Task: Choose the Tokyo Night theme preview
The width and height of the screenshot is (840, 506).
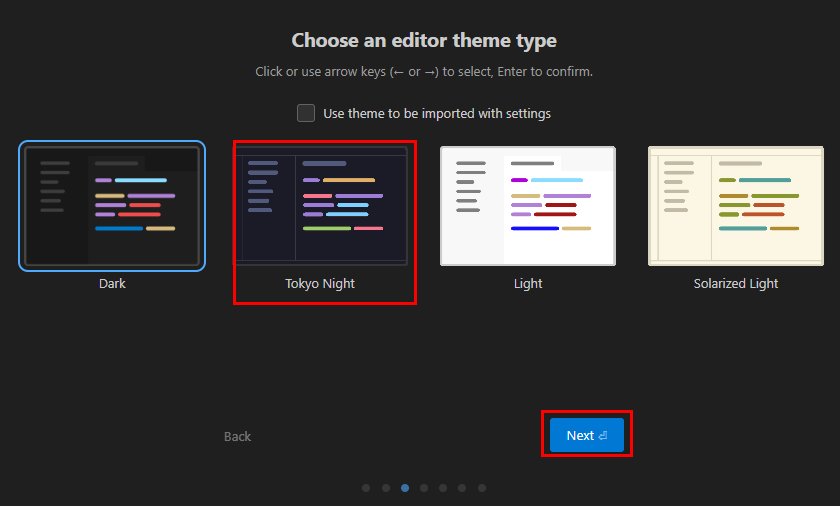Action: [x=320, y=206]
